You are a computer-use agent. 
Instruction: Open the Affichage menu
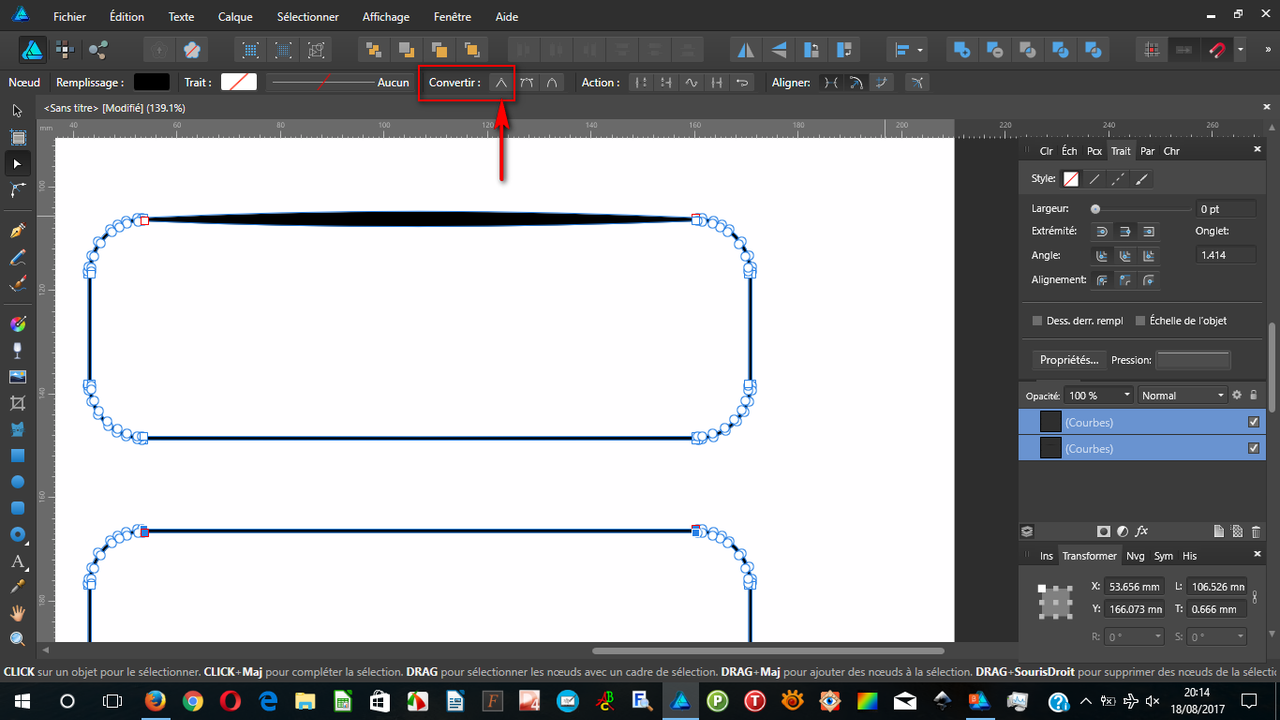pos(386,16)
